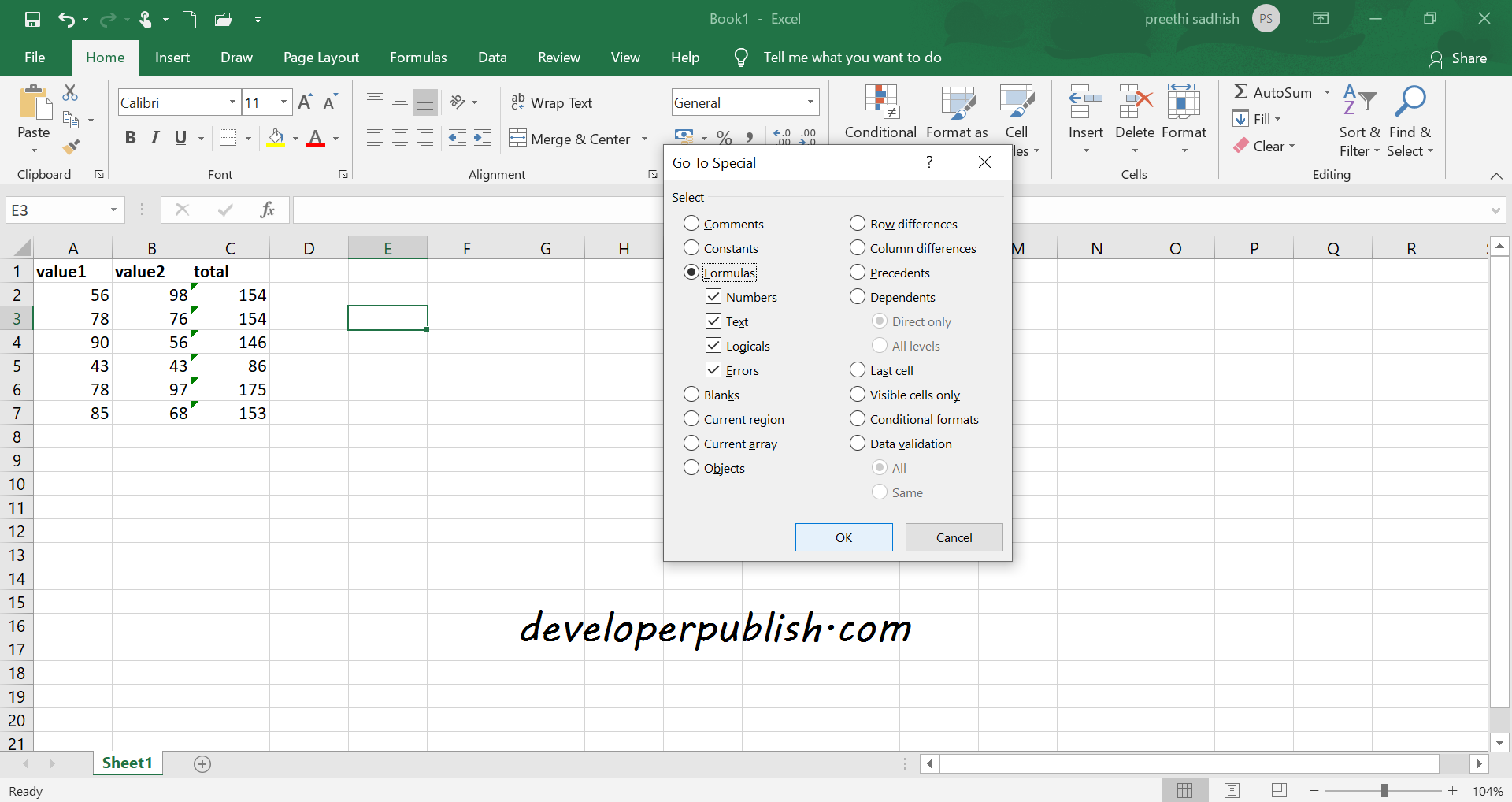Select the Blanks radio button
Image resolution: width=1512 pixels, height=802 pixels.
[x=691, y=394]
